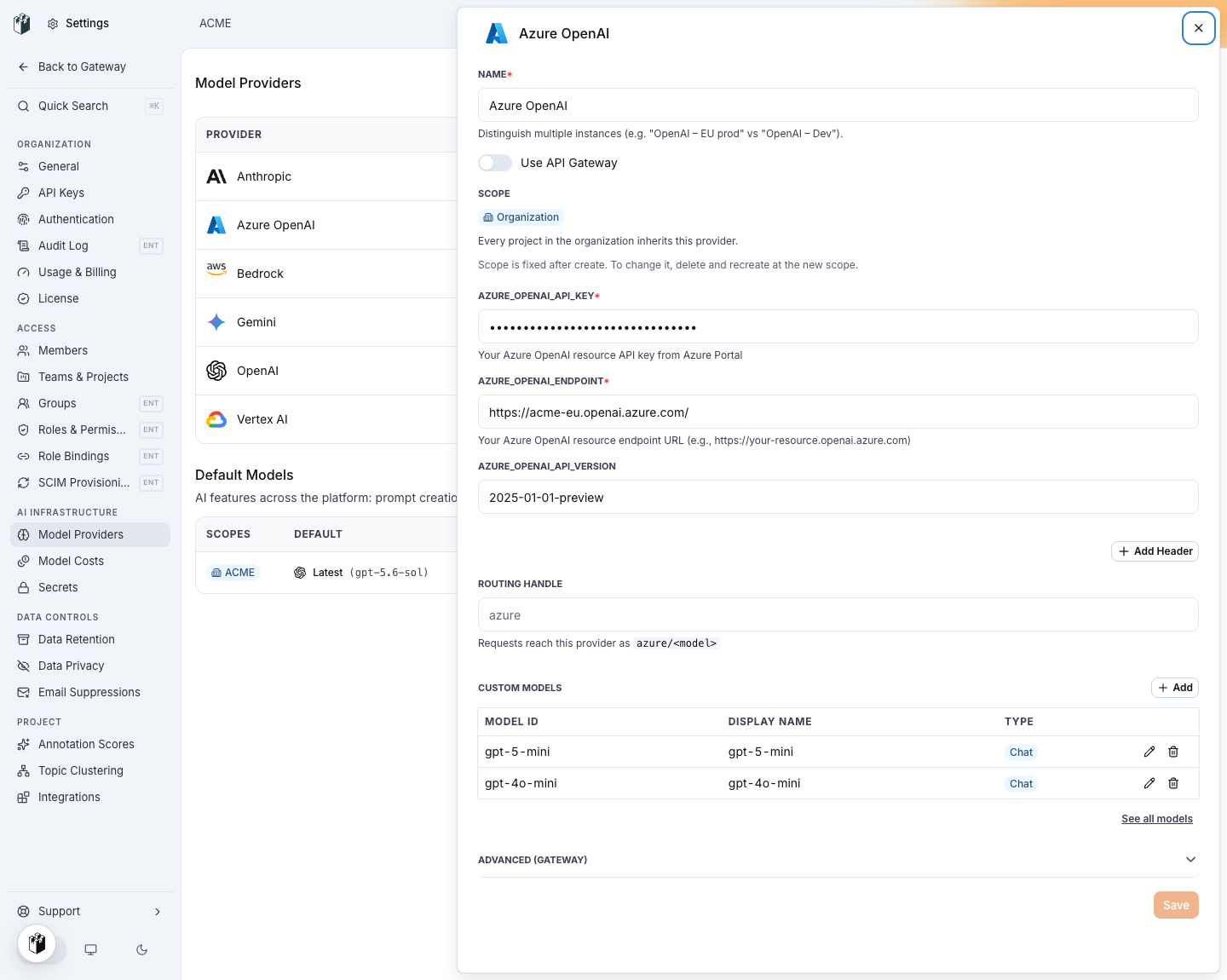Open the License page
The height and width of the screenshot is (980, 1227).
pos(89,298)
